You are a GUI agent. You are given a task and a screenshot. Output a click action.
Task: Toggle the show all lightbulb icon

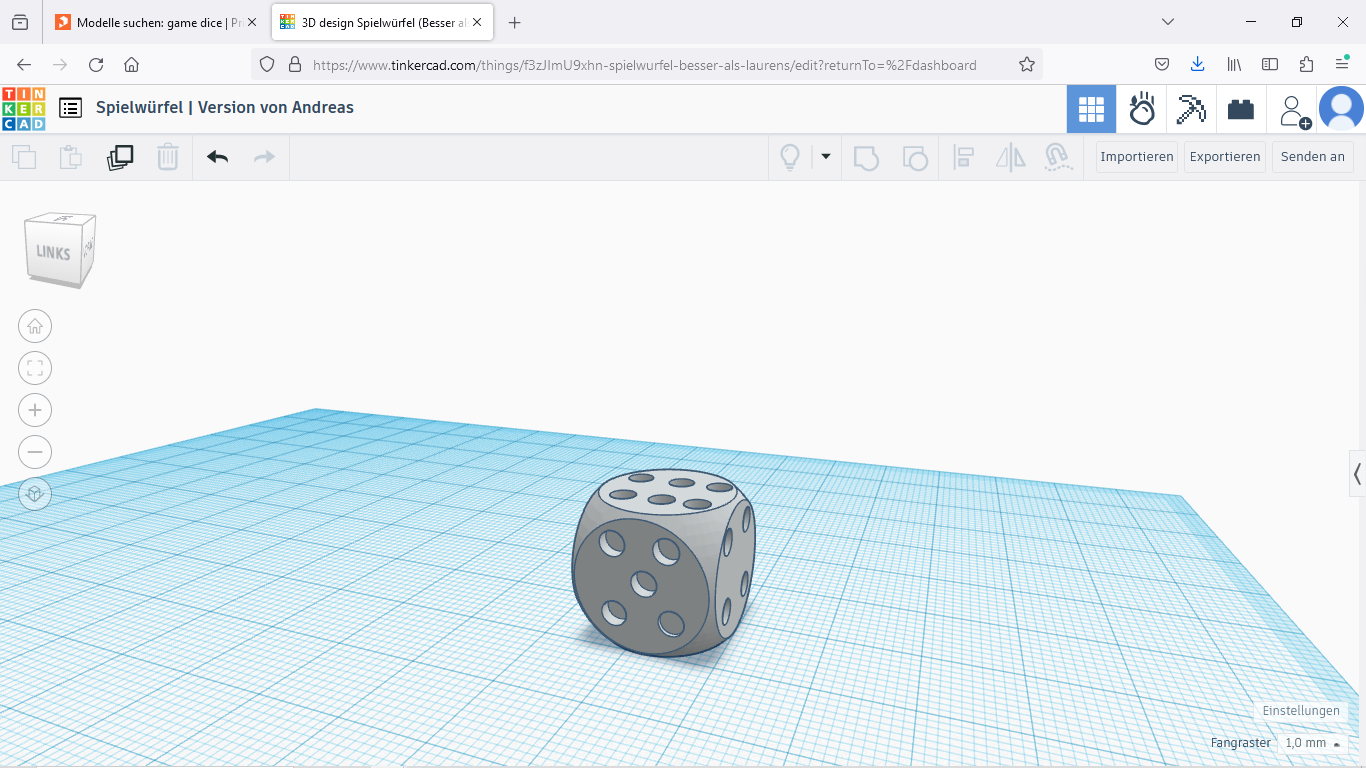[x=790, y=157]
